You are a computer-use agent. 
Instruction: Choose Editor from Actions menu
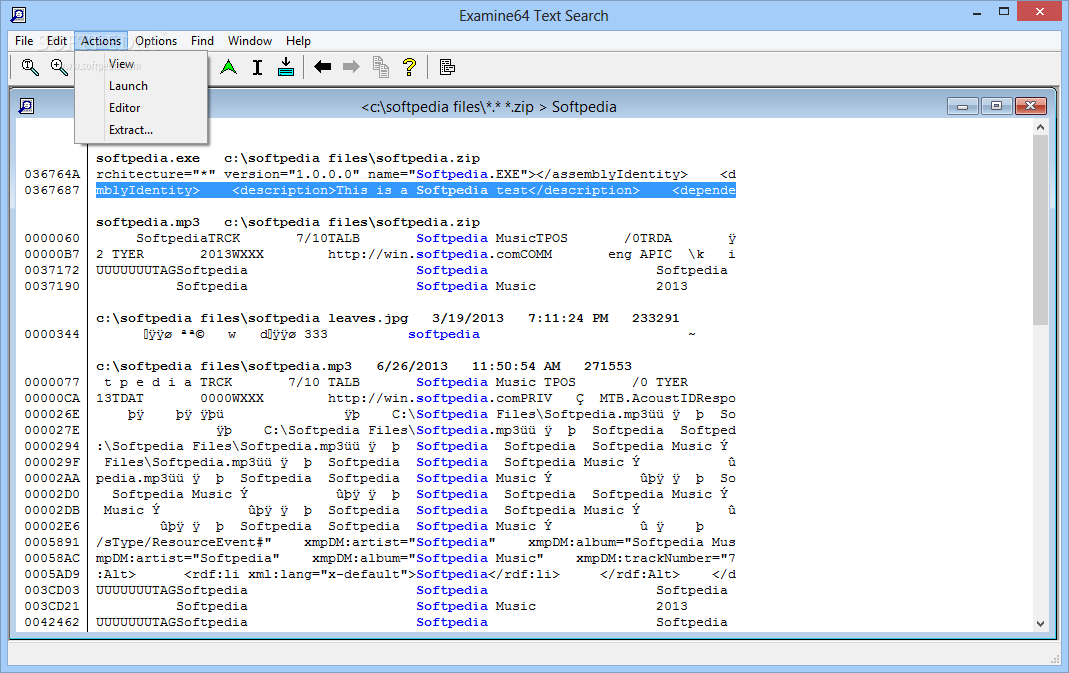141,108
